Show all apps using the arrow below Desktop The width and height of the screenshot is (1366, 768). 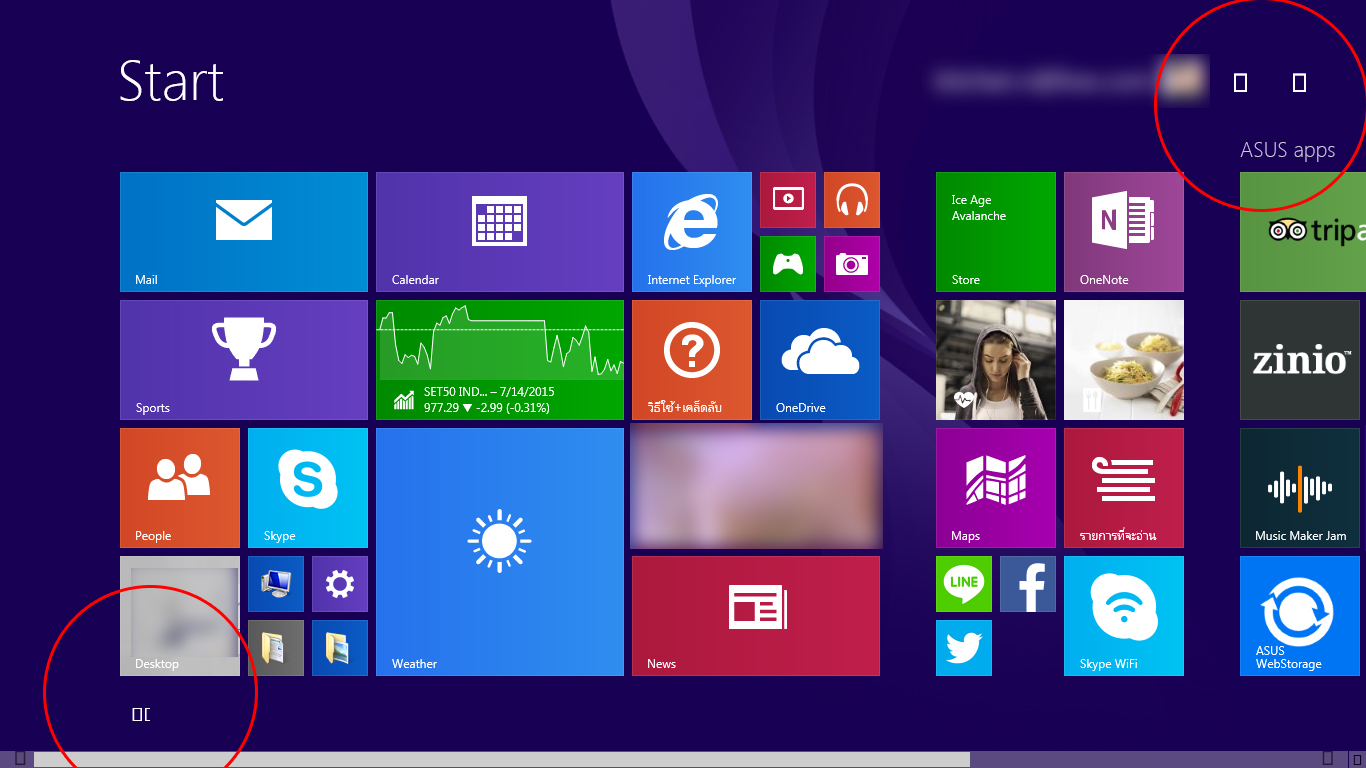pos(141,714)
